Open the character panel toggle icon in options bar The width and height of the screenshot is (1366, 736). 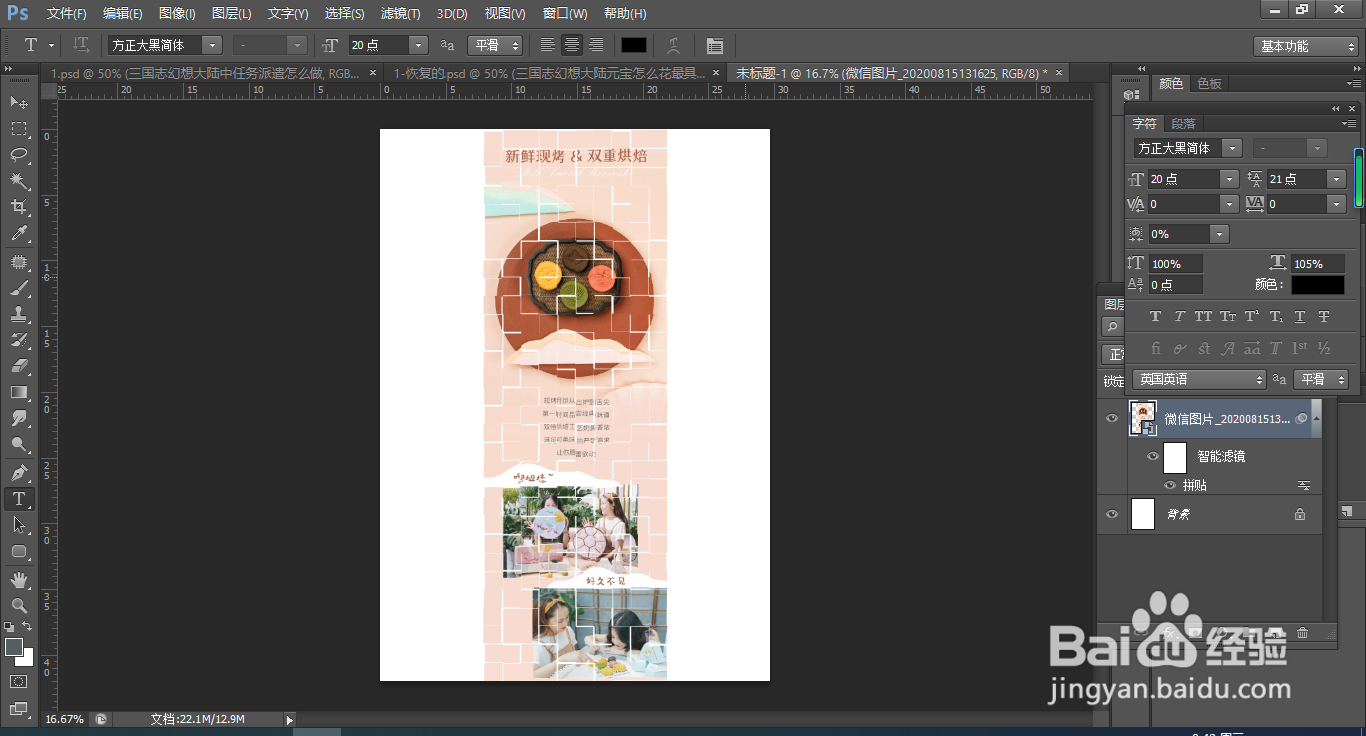click(x=714, y=45)
